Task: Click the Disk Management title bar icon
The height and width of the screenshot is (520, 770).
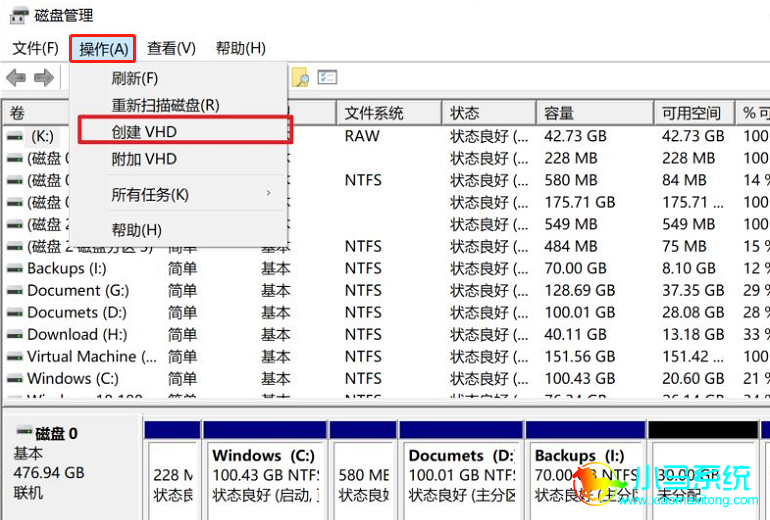Action: [x=19, y=16]
